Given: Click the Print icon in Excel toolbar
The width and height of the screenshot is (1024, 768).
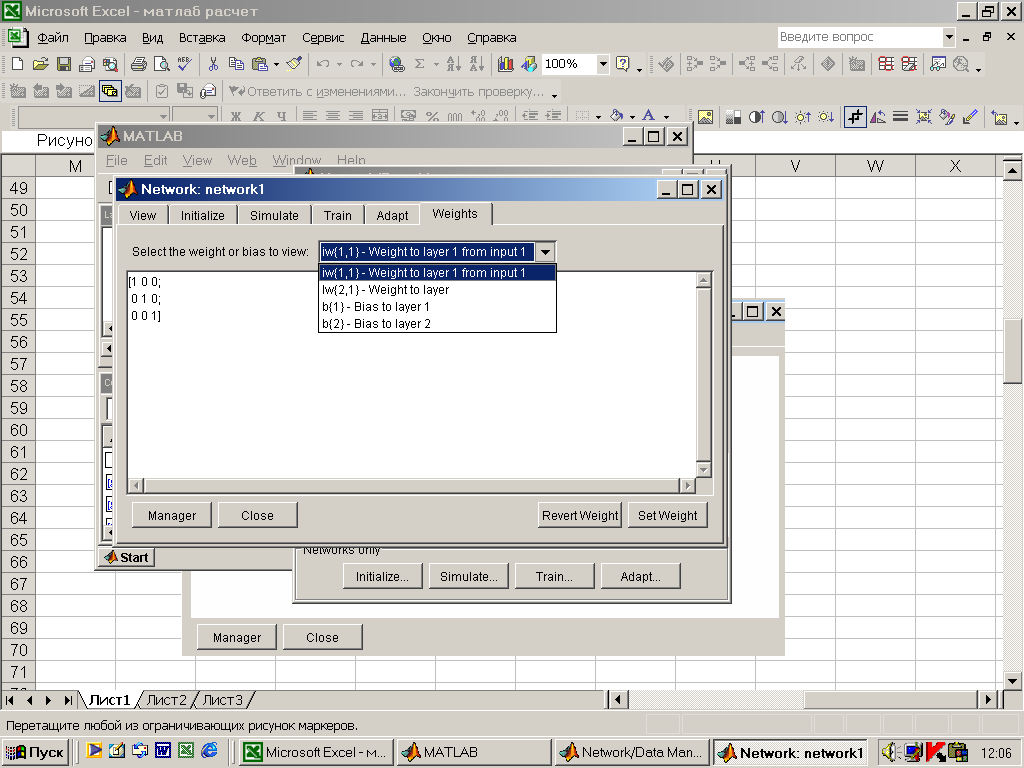Looking at the screenshot, I should point(138,64).
